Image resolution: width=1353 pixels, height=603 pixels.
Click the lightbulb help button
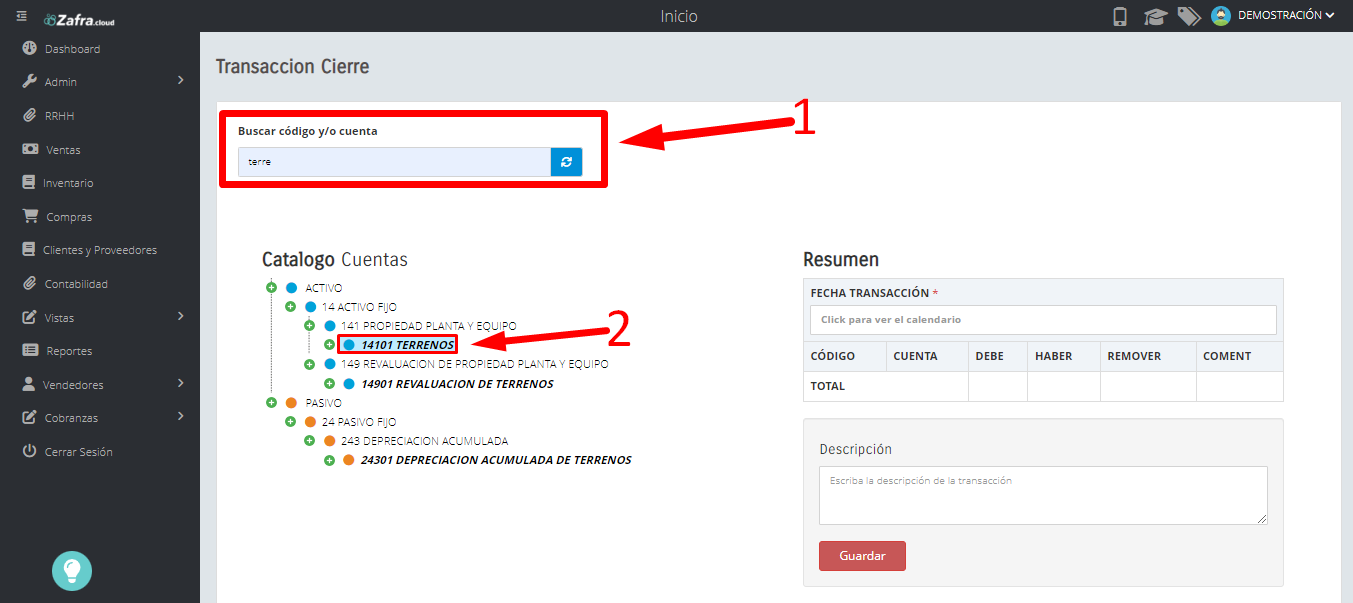72,570
